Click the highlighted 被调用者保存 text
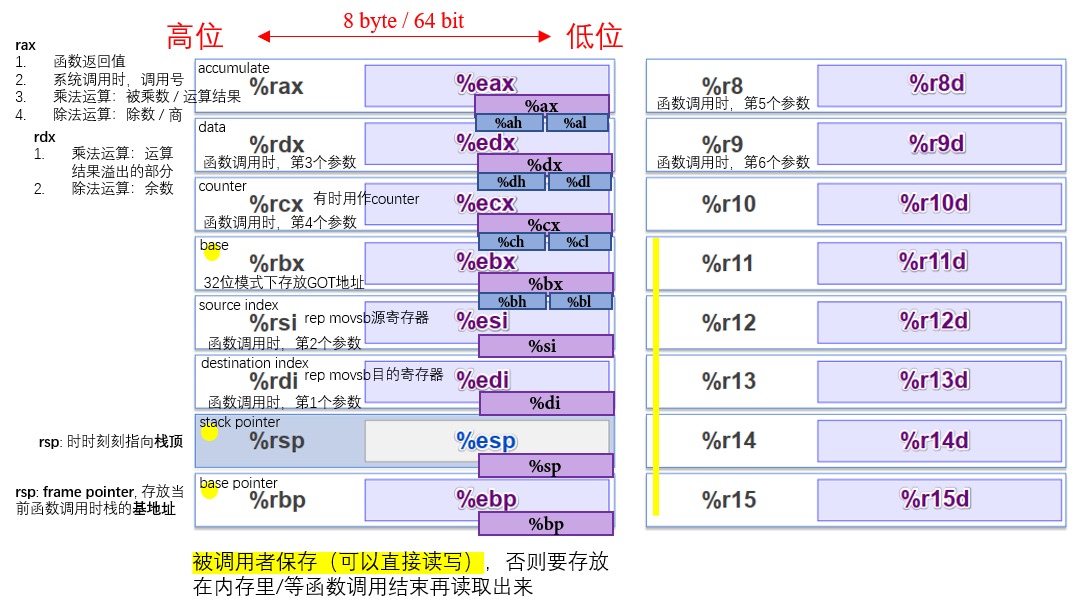The width and height of the screenshot is (1091, 612). 338,562
